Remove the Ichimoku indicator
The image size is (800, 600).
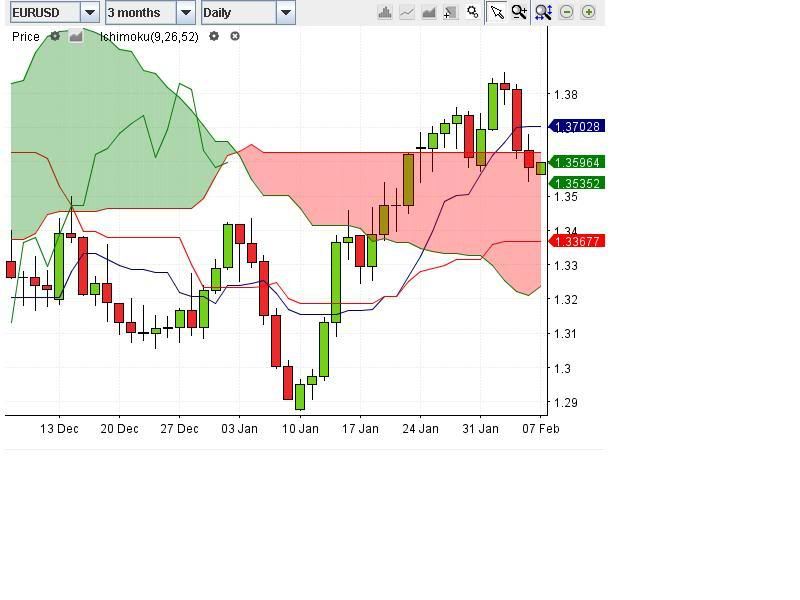pyautogui.click(x=235, y=36)
